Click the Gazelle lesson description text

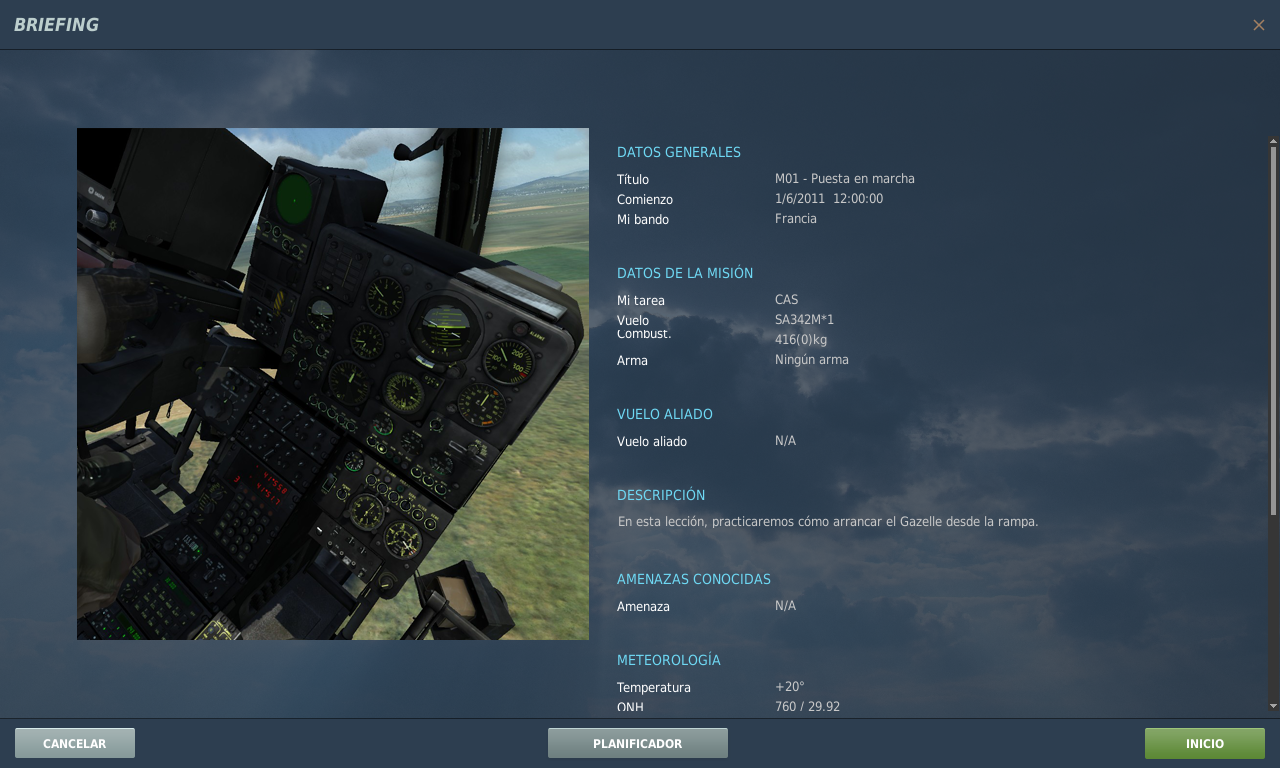tap(827, 522)
